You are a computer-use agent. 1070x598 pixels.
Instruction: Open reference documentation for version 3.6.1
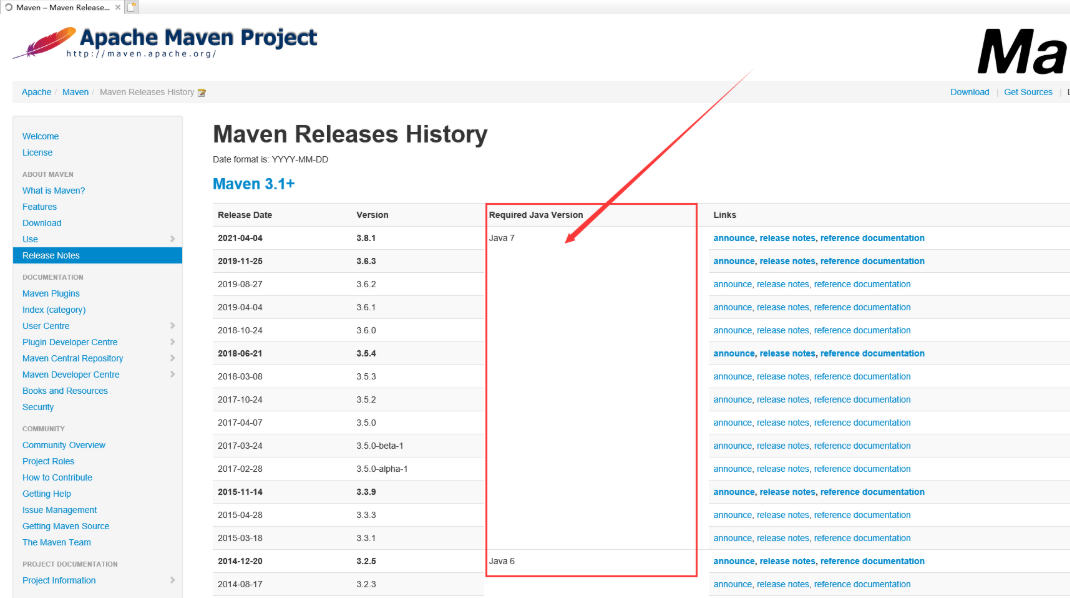(862, 307)
